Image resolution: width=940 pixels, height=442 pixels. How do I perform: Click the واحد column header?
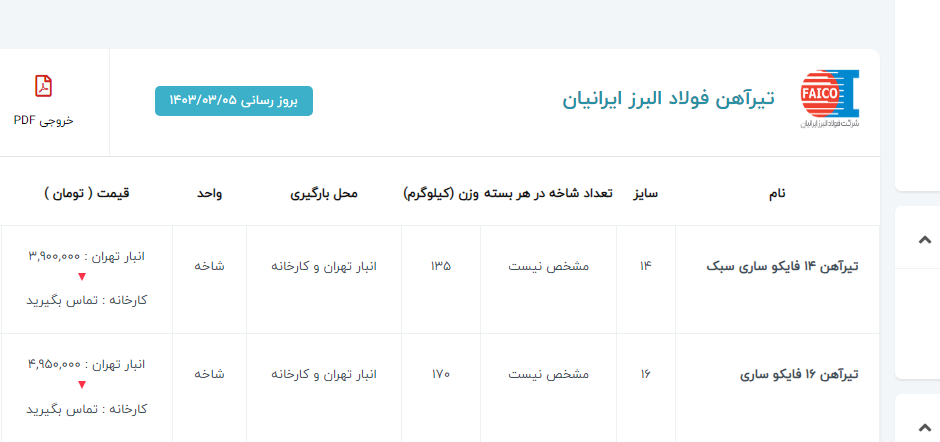[x=209, y=193]
